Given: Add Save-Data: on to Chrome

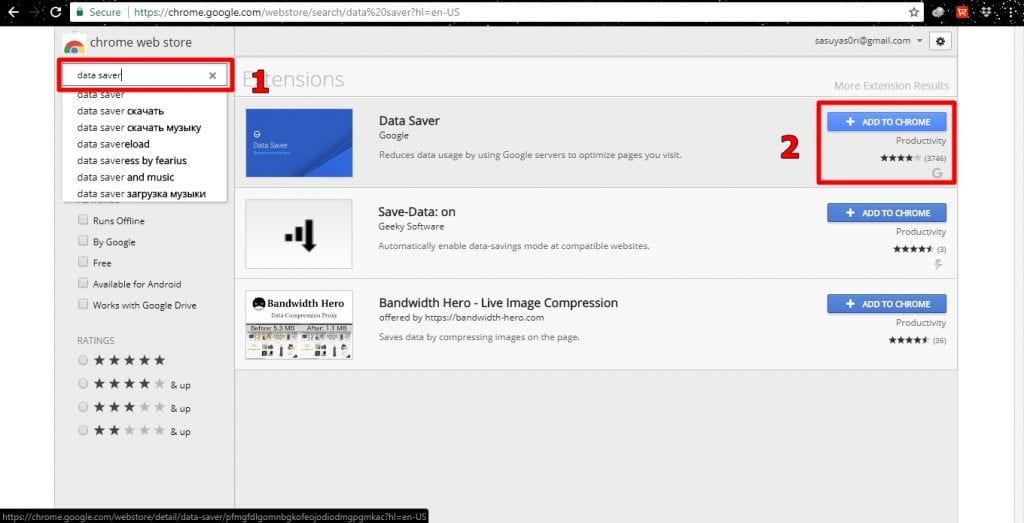Looking at the screenshot, I should tap(886, 213).
